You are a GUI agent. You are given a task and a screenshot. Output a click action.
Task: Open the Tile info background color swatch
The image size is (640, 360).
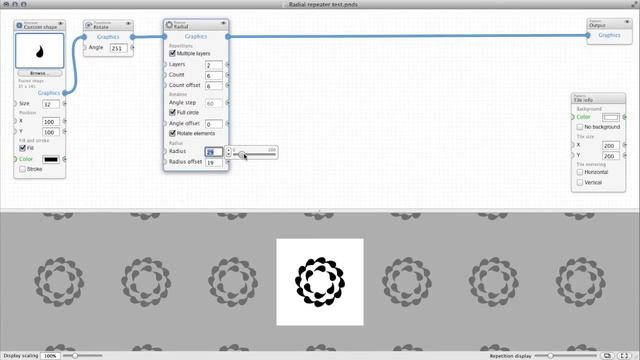[611, 118]
